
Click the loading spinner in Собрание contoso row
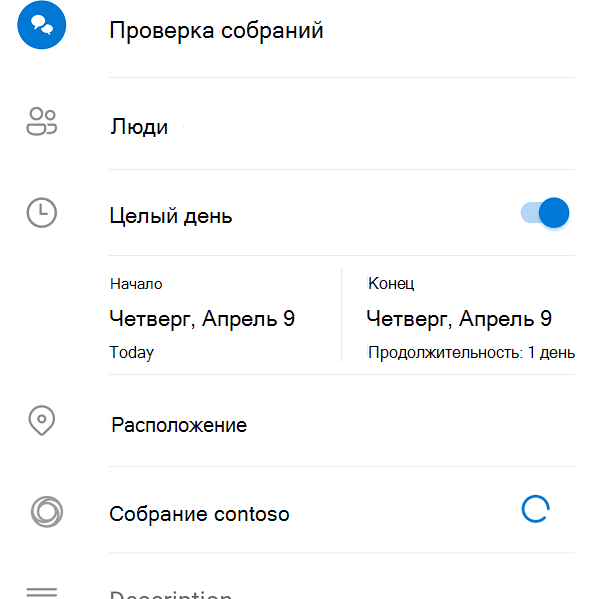[536, 509]
